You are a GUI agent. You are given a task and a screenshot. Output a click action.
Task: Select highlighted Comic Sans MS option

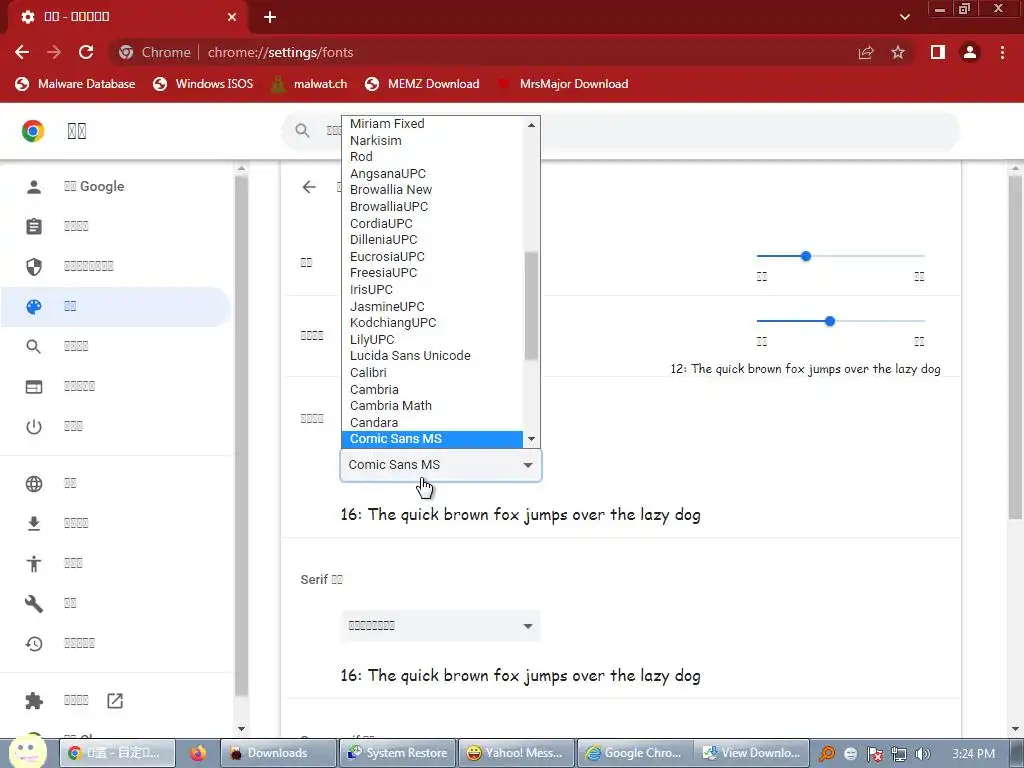432,439
